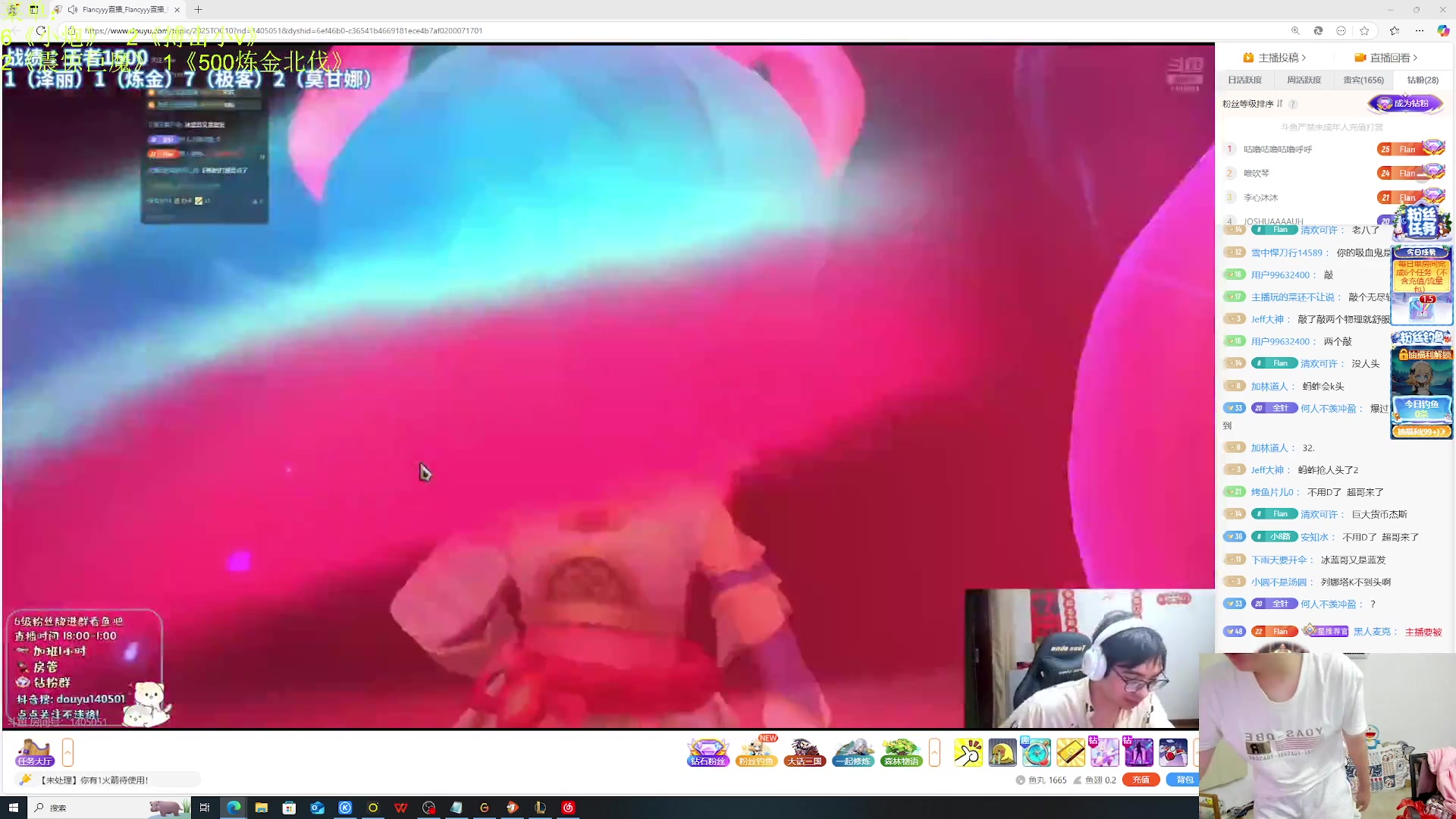Open rank 2 user 唯吹琴
The width and height of the screenshot is (1456, 819).
1257,174
